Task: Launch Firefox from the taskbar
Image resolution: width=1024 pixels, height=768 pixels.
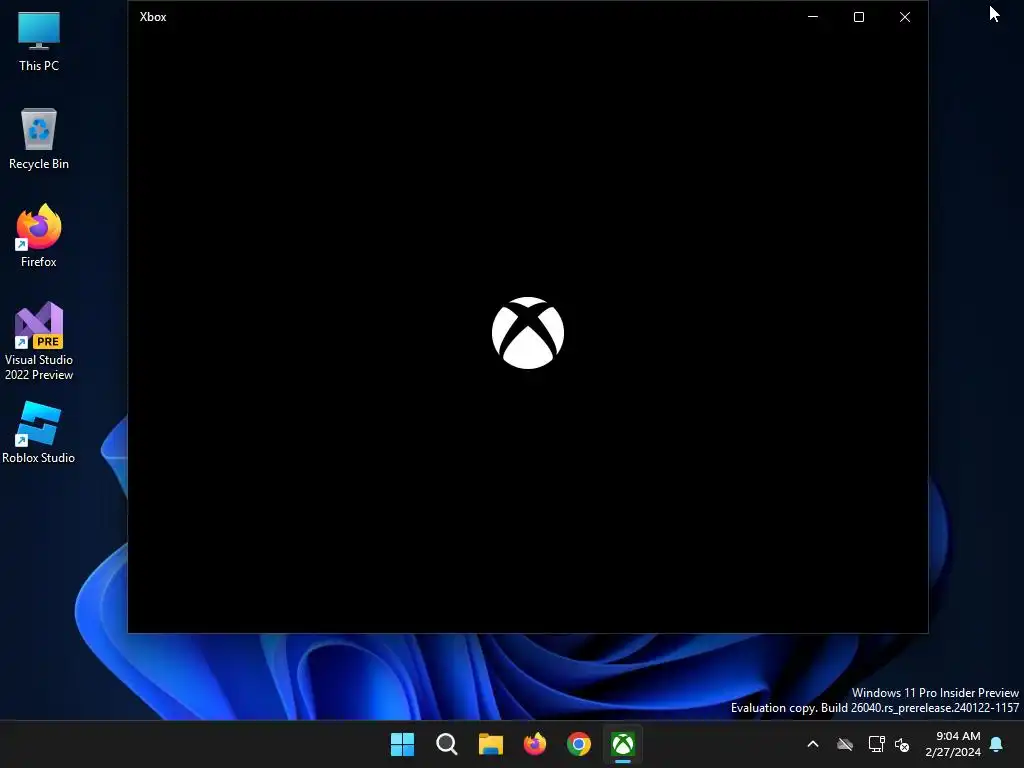Action: point(535,744)
